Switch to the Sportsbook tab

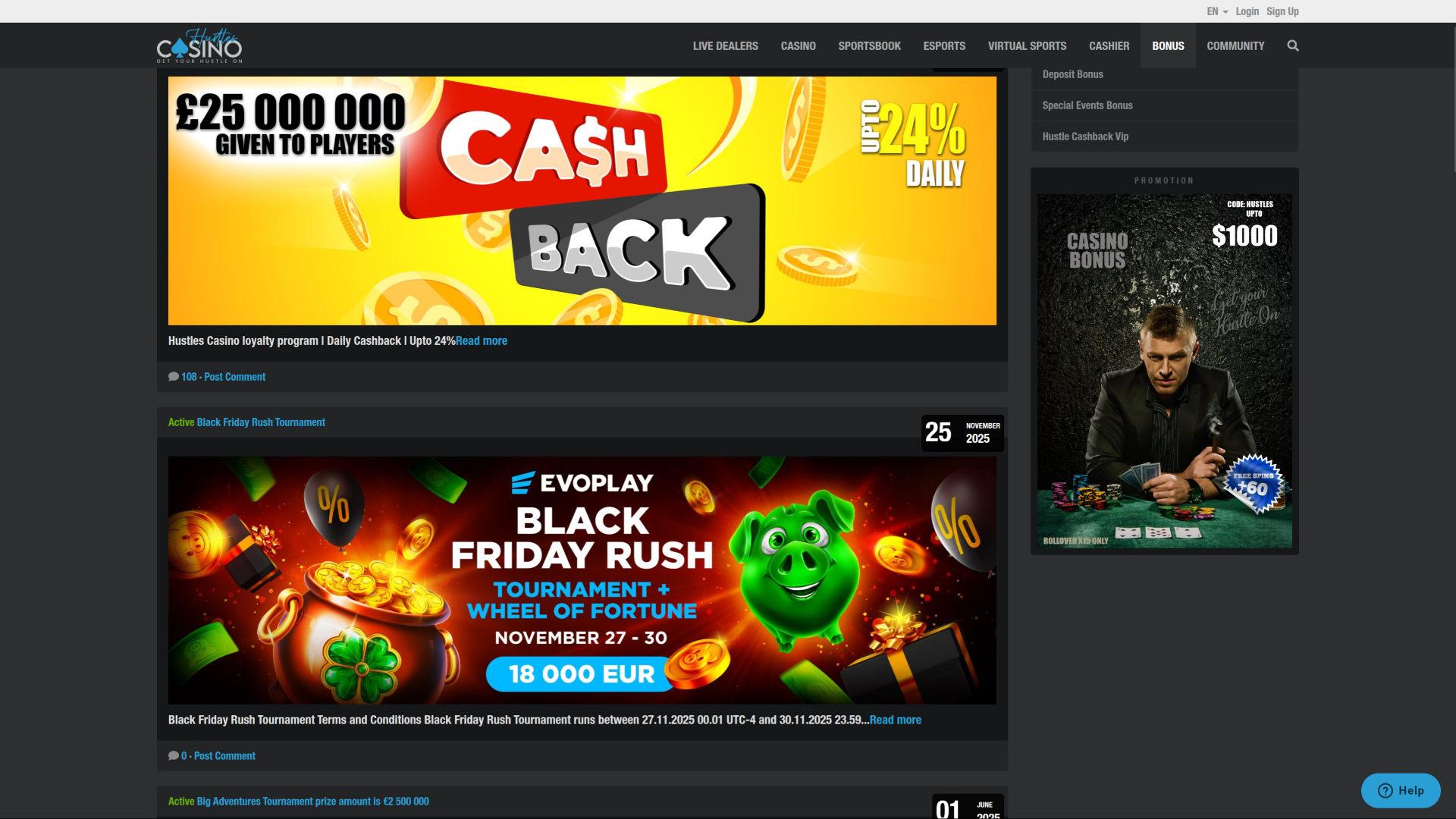[869, 45]
